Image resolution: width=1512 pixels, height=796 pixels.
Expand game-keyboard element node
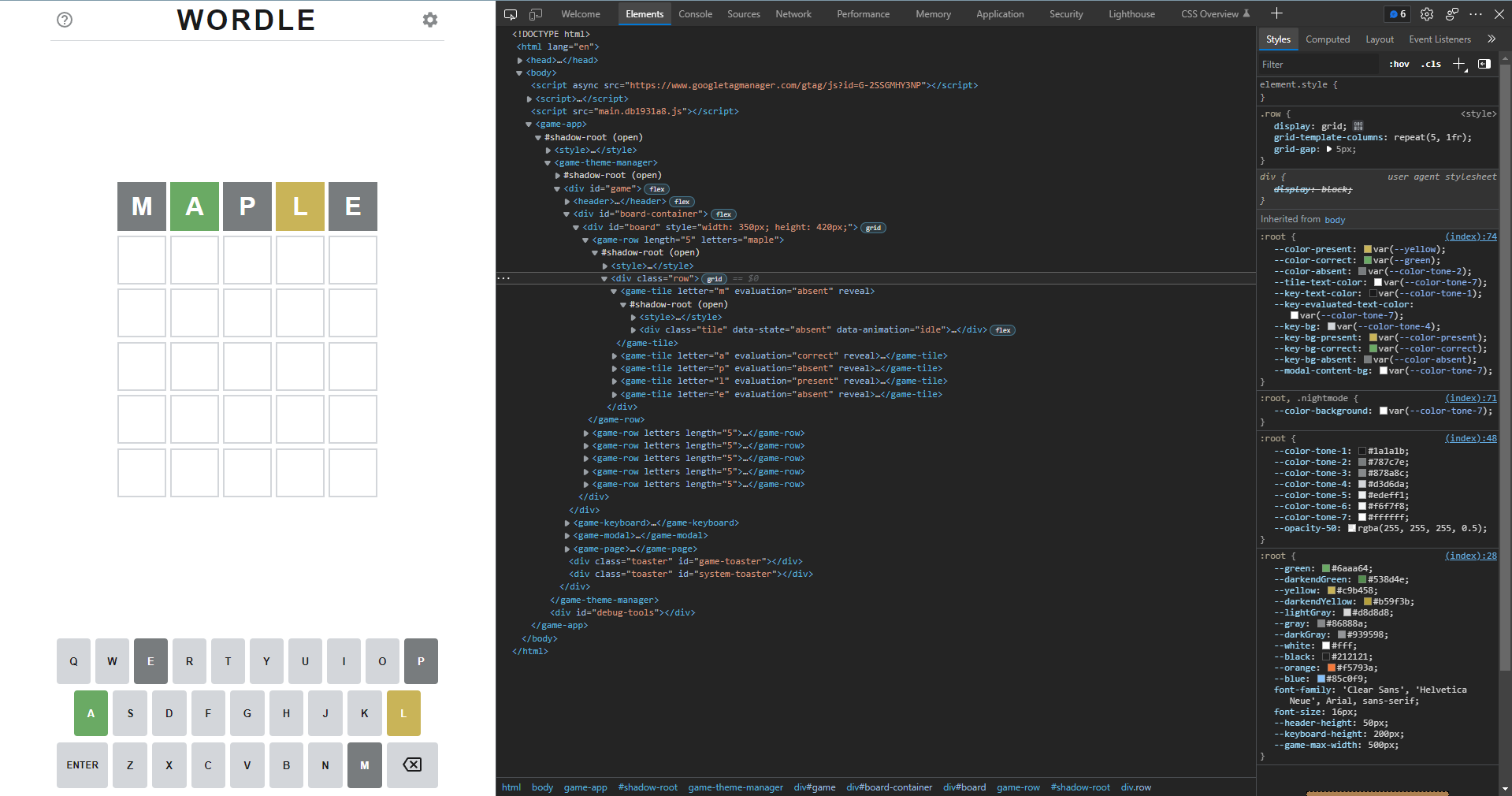(x=567, y=523)
